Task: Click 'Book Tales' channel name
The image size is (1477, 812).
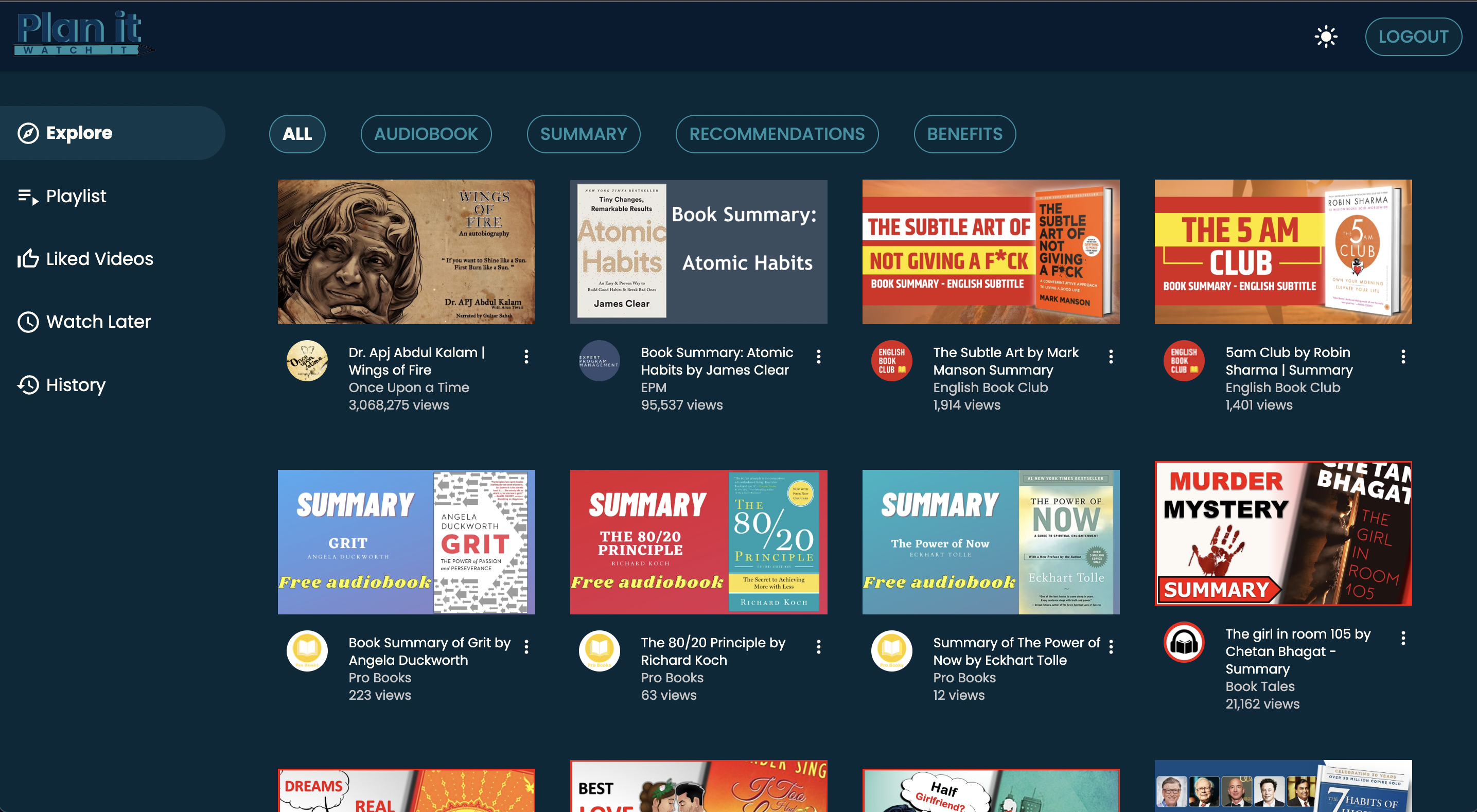Action: 1260,686
